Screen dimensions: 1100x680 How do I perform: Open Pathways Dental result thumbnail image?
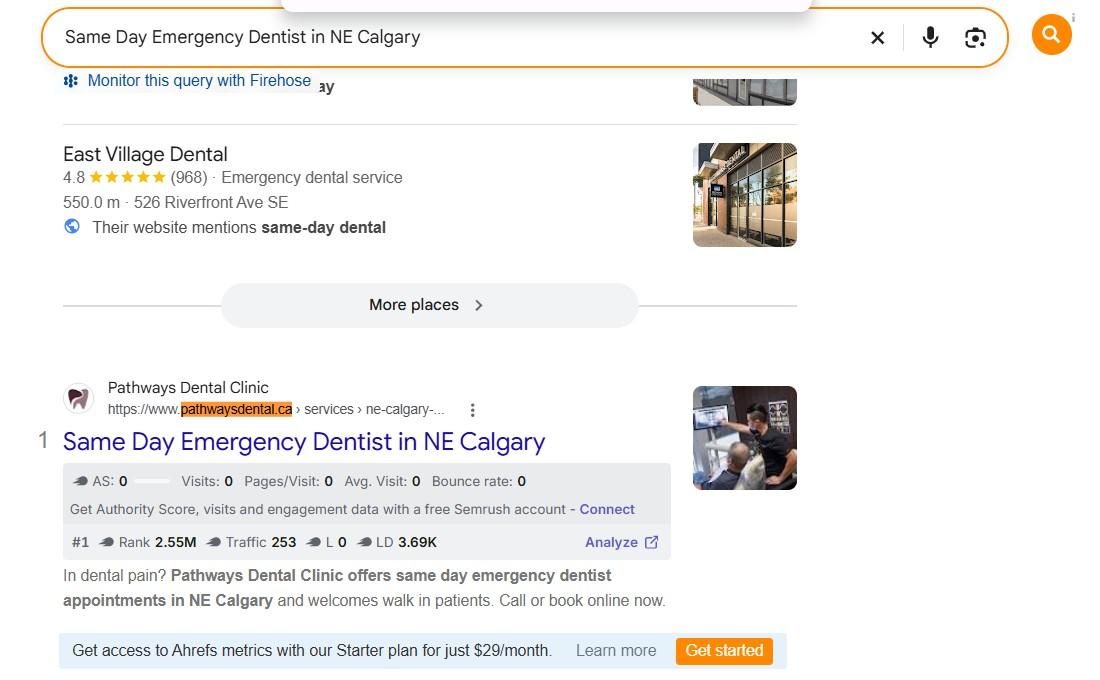tap(744, 438)
